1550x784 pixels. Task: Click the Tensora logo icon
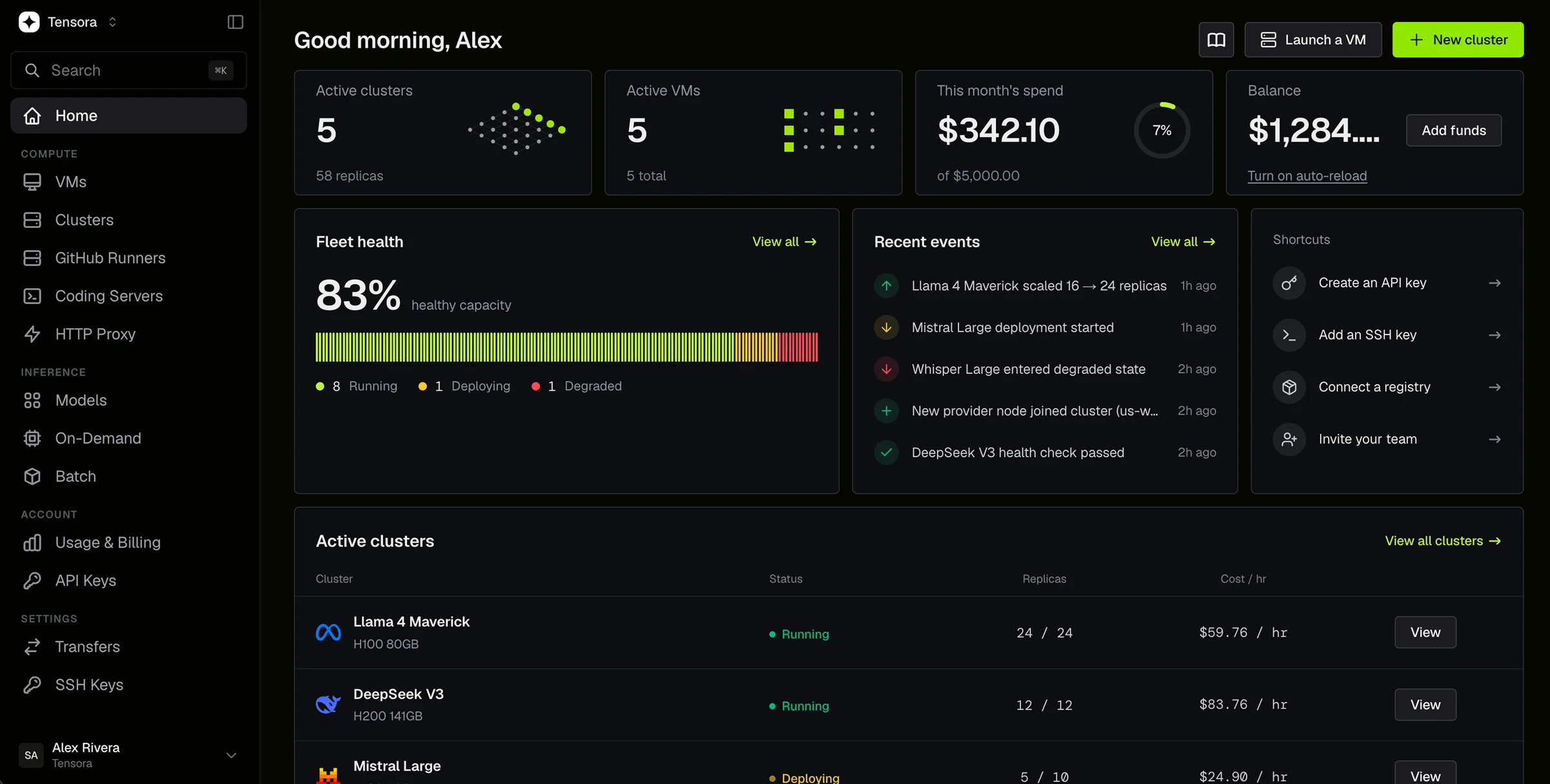tap(29, 22)
